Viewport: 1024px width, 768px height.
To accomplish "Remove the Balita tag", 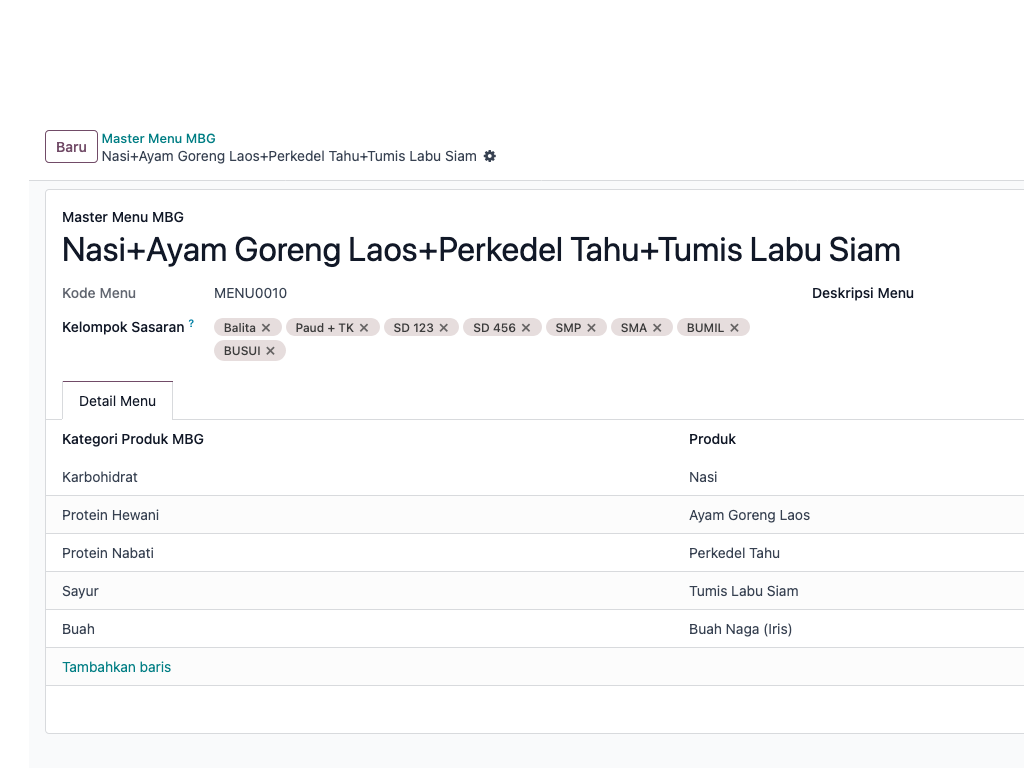I will click(266, 328).
